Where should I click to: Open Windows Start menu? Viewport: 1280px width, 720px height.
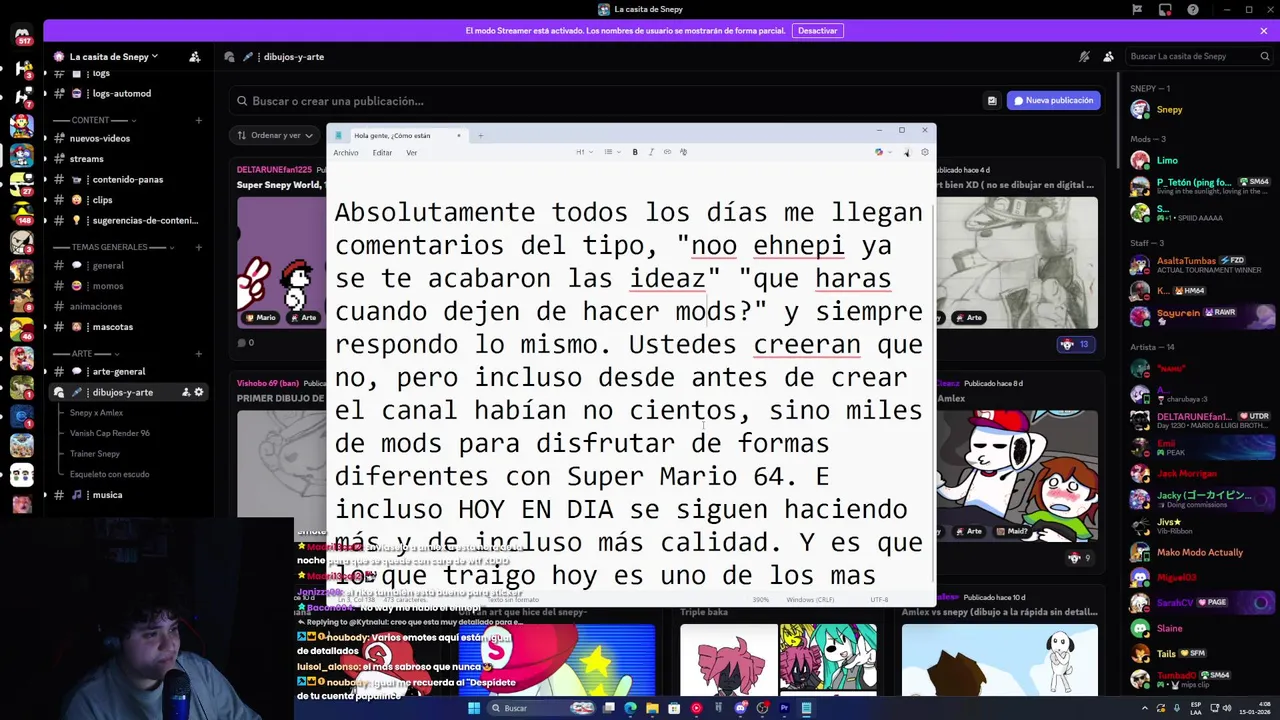(474, 708)
